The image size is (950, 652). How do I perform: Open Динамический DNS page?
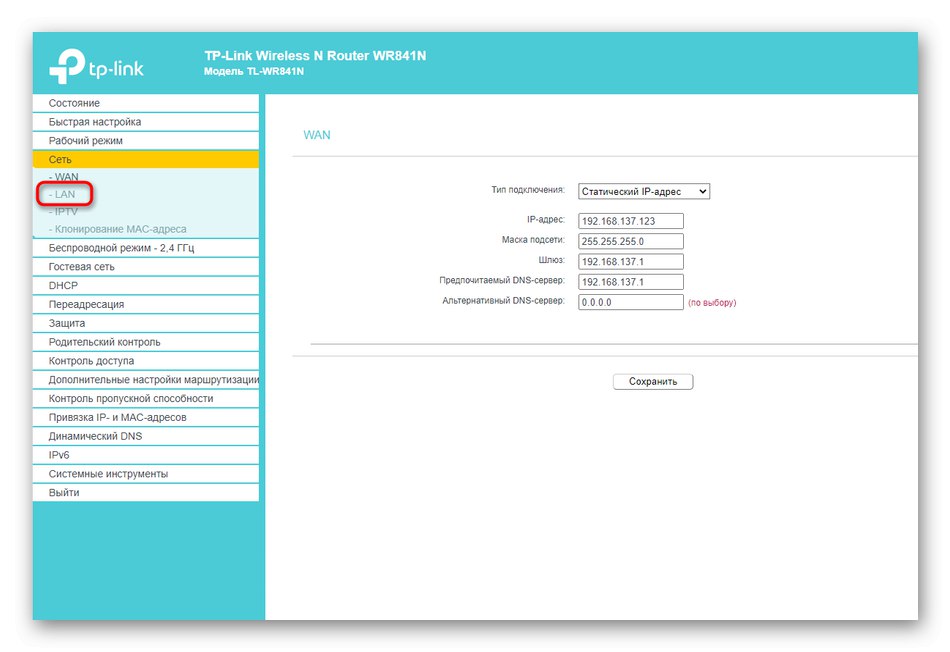click(x=145, y=436)
